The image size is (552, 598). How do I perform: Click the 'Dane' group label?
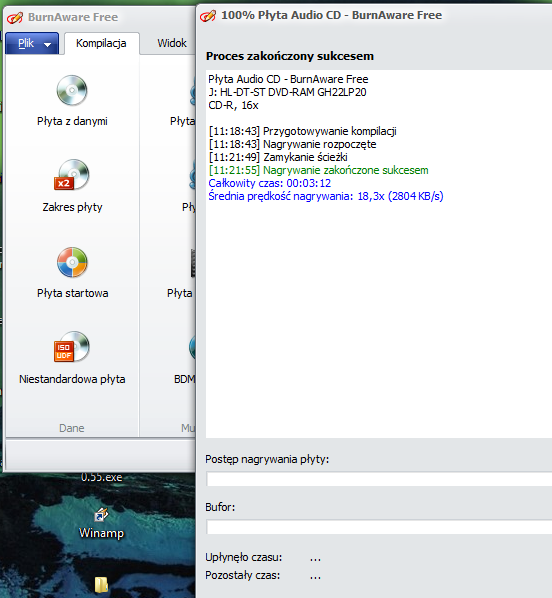tap(72, 428)
